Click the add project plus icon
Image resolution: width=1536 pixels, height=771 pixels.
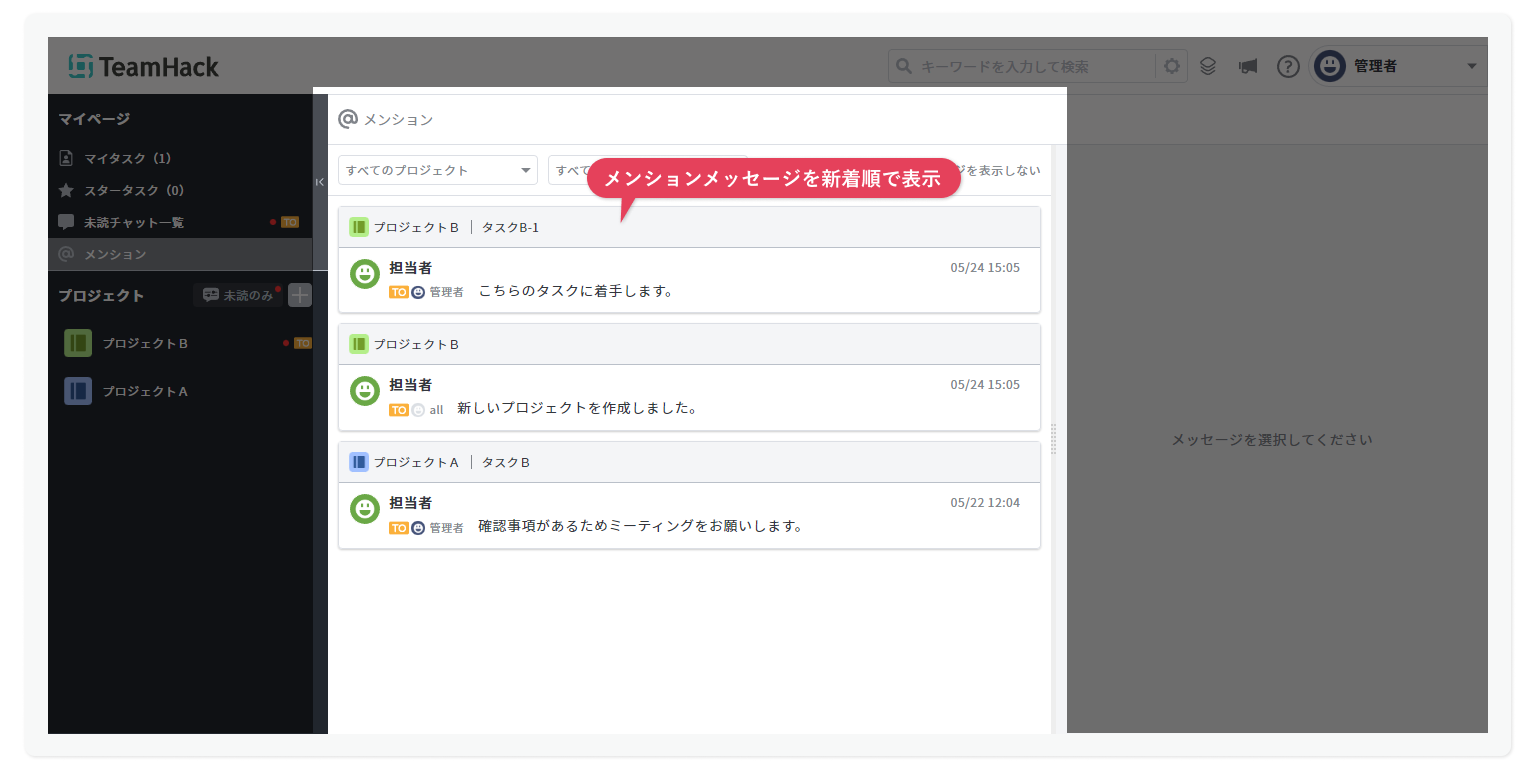tap(300, 295)
